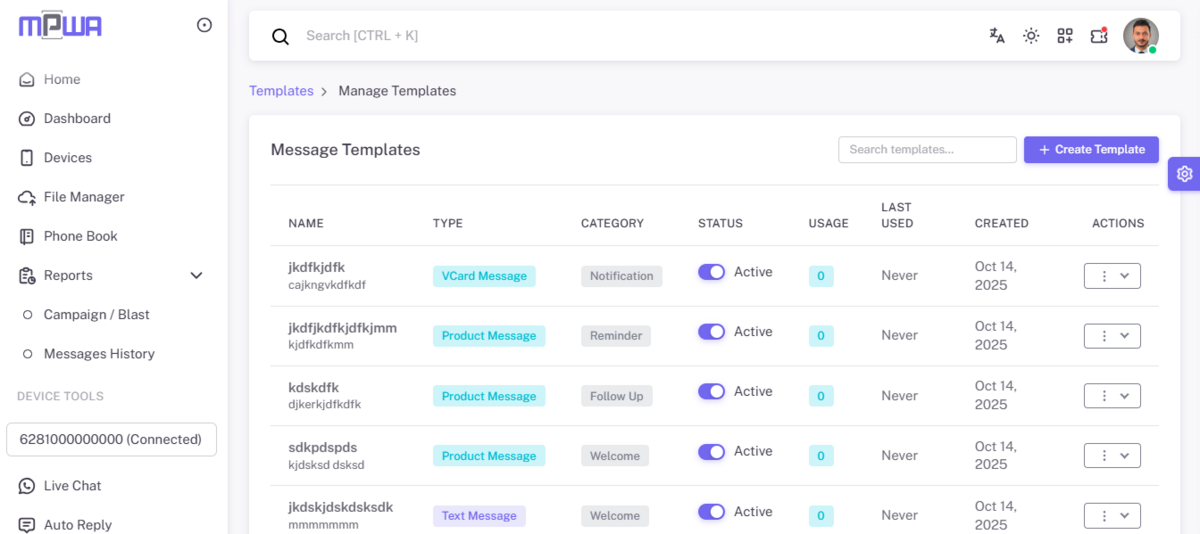Viewport: 1200px width, 534px height.
Task: Click the Create Template button
Action: 1091,150
